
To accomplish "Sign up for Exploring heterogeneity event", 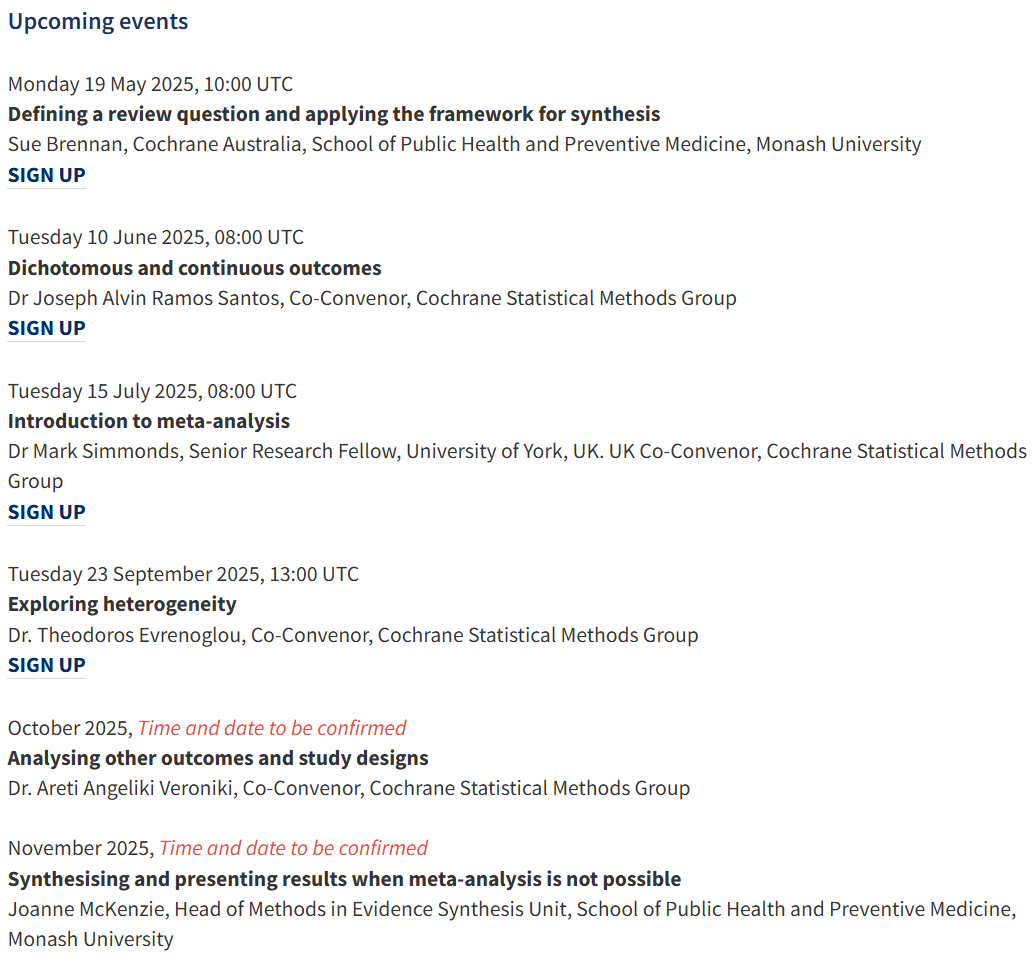I will click(47, 665).
